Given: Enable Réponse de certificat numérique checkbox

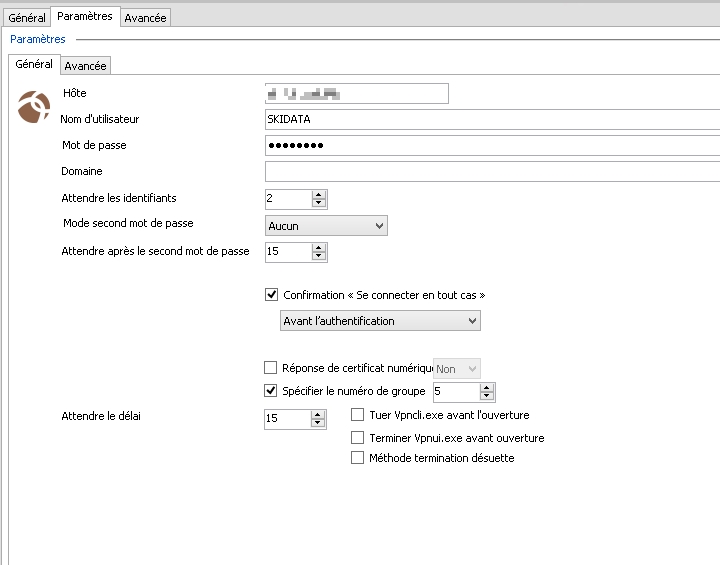Looking at the screenshot, I should coord(270,369).
